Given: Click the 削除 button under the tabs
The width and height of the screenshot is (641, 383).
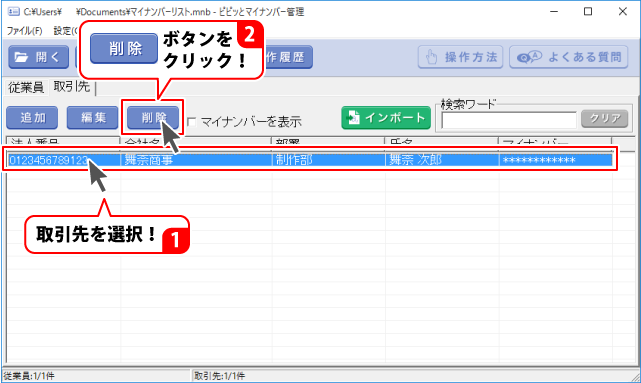Looking at the screenshot, I should [x=153, y=118].
